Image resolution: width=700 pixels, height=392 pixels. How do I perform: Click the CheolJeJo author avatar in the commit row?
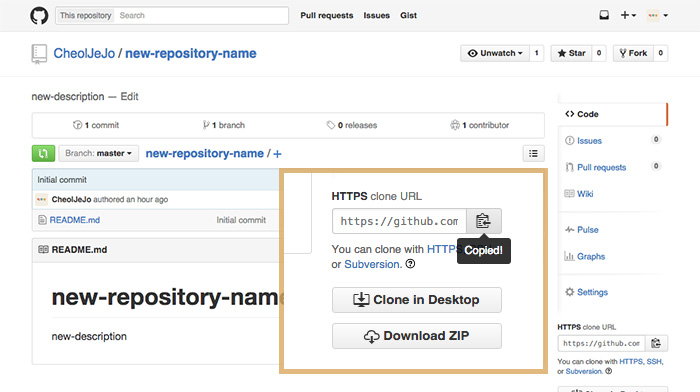coord(42,199)
